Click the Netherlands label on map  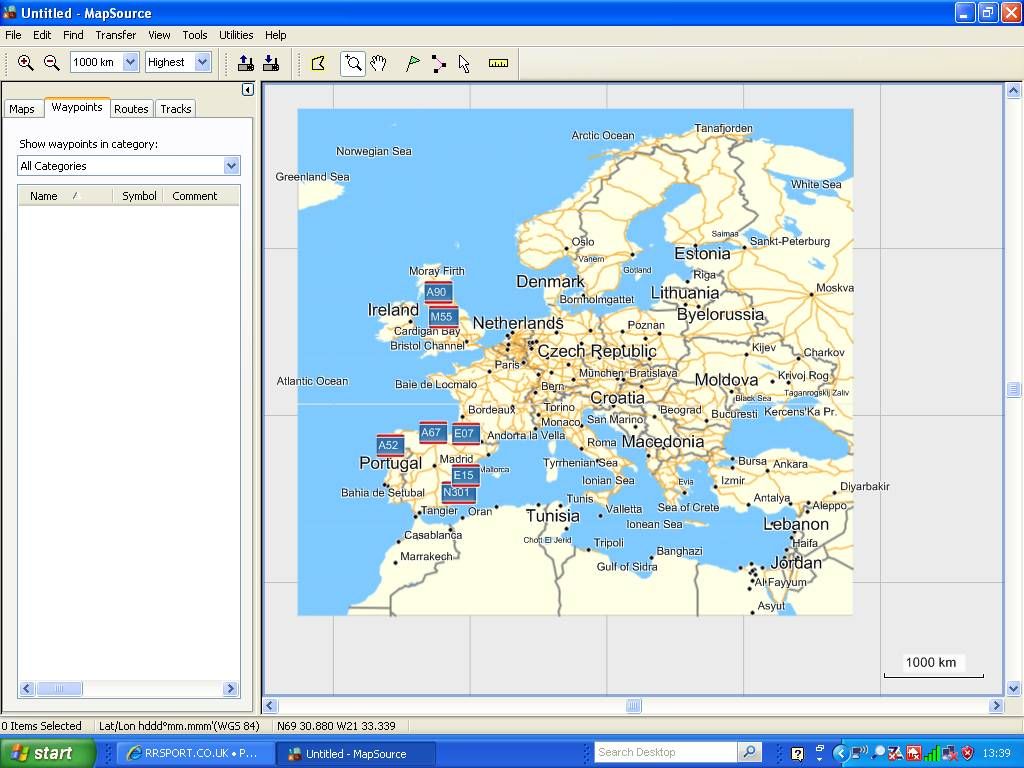[x=517, y=323]
